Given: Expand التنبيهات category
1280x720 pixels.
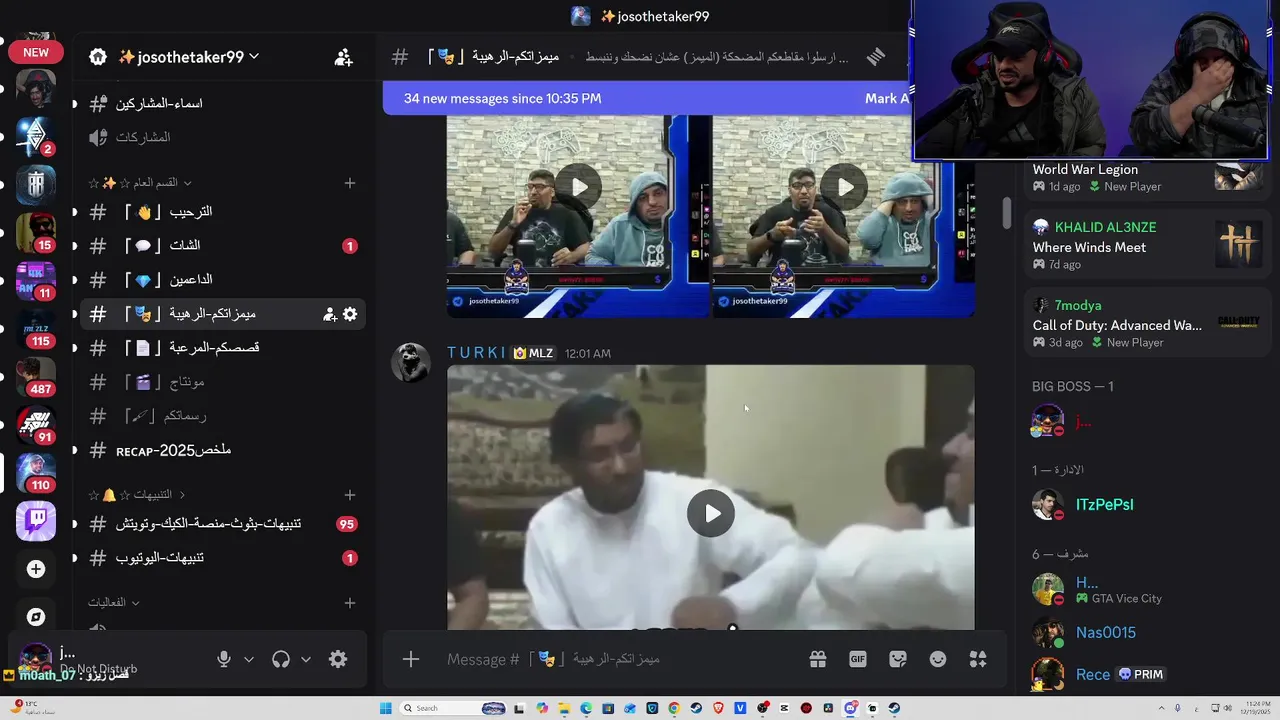Looking at the screenshot, I should [137, 495].
